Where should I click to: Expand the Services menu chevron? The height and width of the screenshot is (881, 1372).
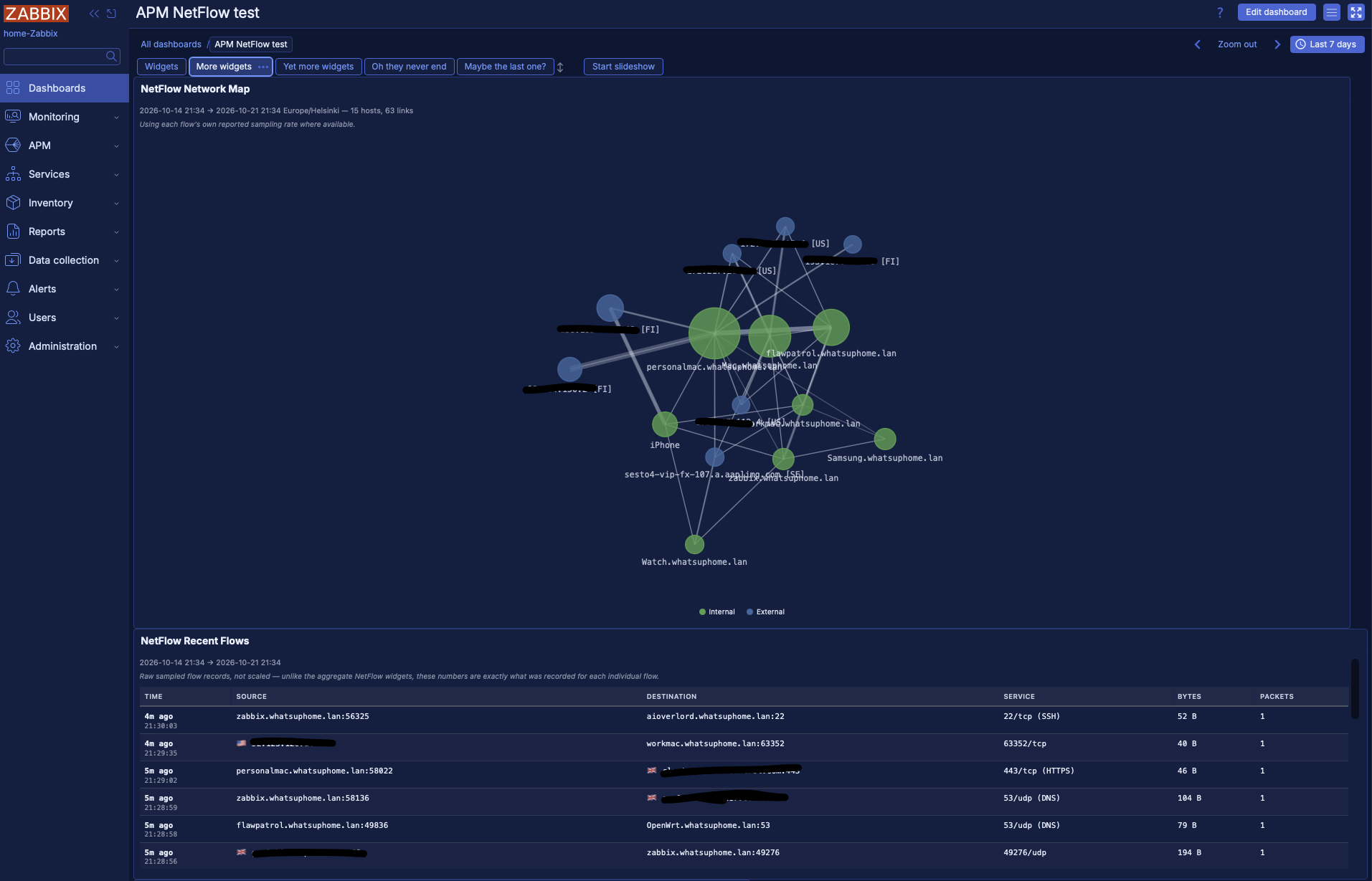click(x=116, y=175)
